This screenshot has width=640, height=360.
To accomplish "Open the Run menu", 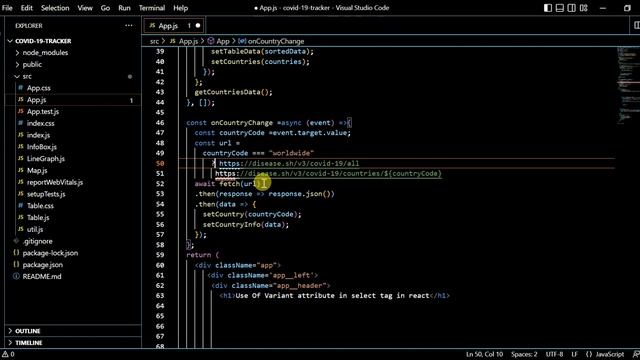I will pos(124,8).
